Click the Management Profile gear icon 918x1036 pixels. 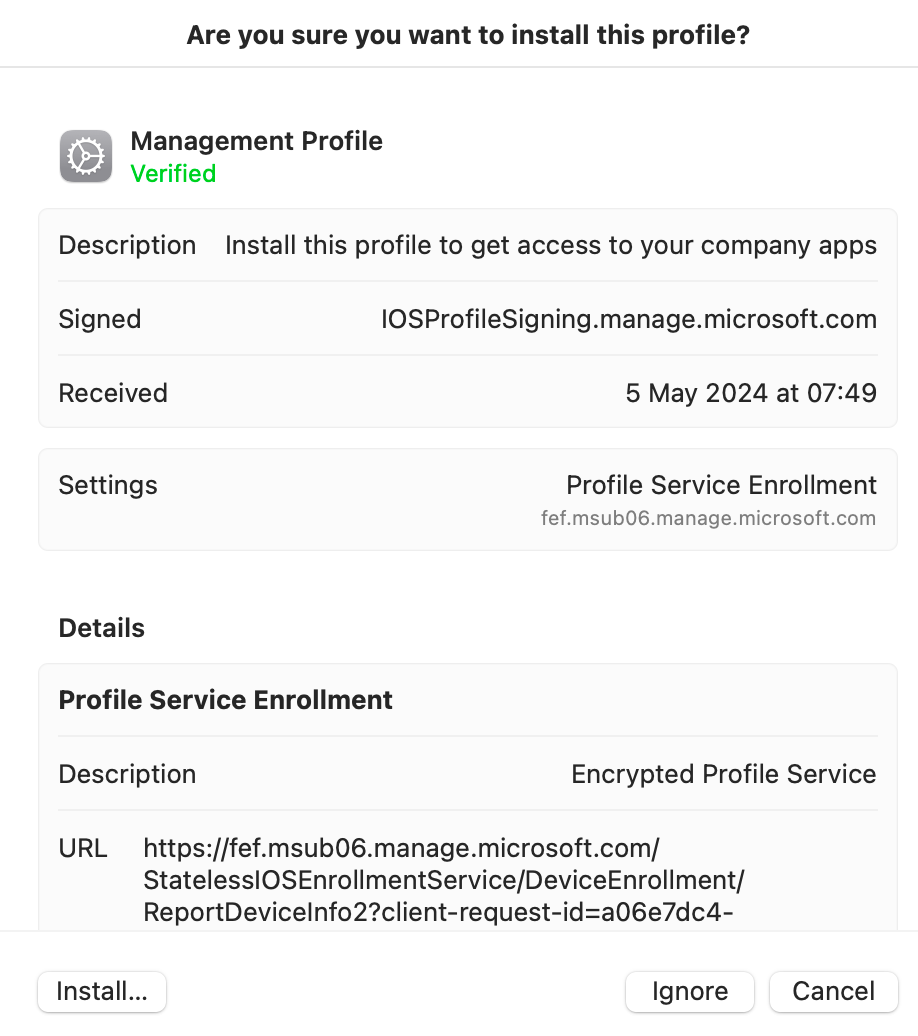(86, 157)
